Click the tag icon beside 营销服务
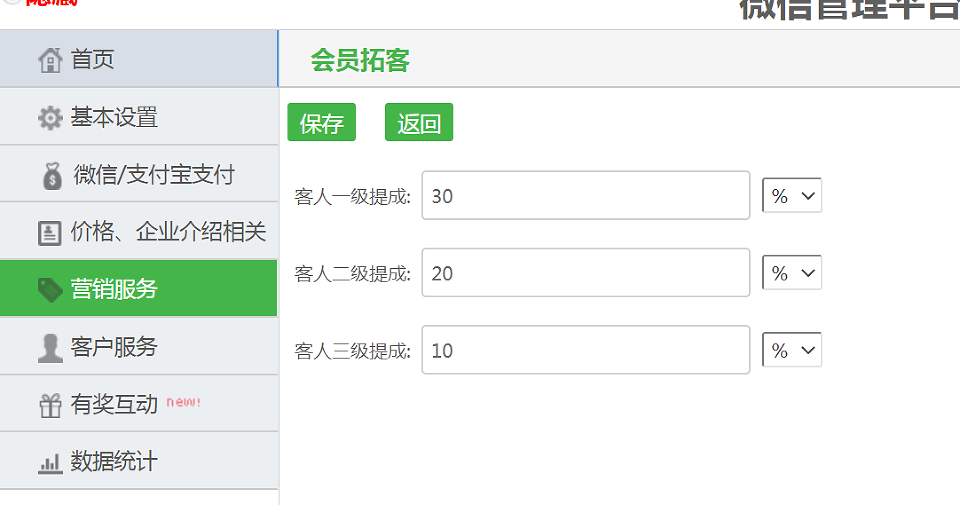The image size is (960, 505). click(50, 290)
